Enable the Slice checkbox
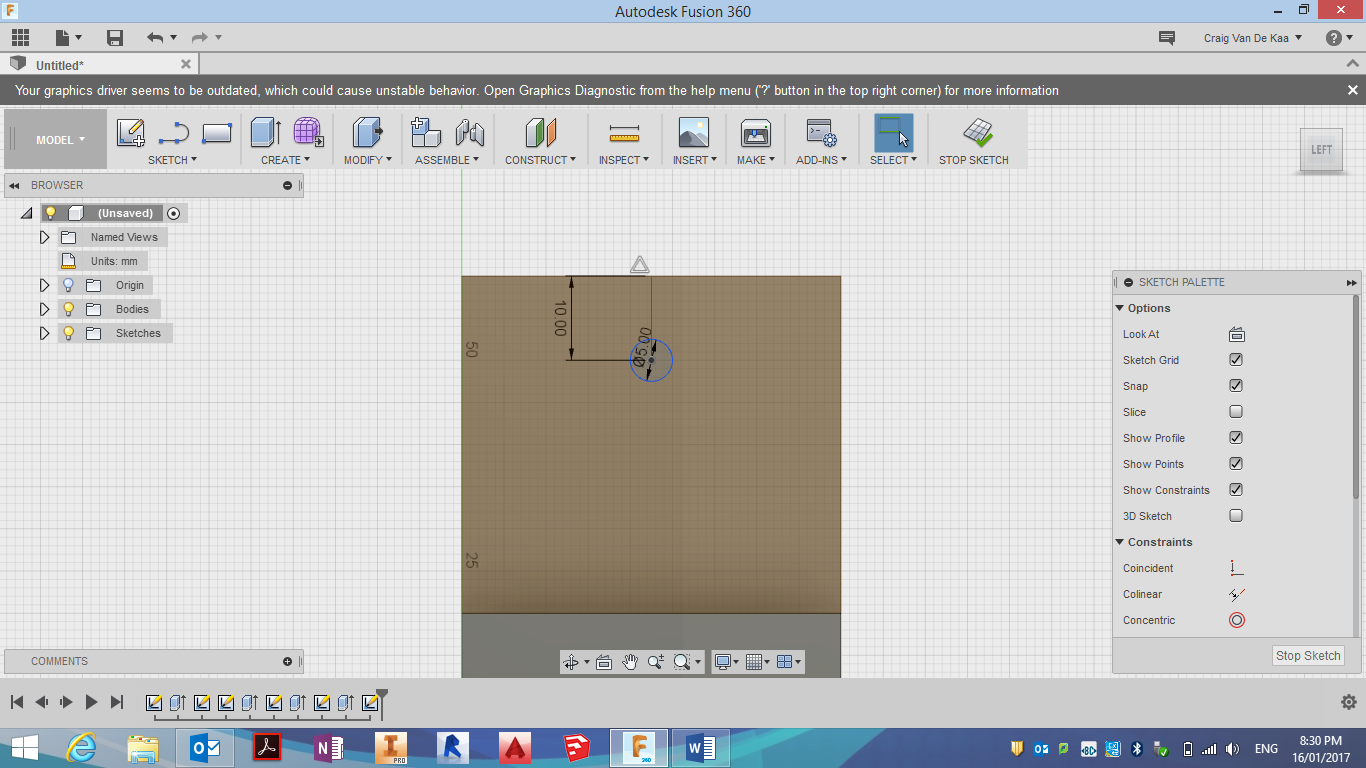 tap(1236, 412)
